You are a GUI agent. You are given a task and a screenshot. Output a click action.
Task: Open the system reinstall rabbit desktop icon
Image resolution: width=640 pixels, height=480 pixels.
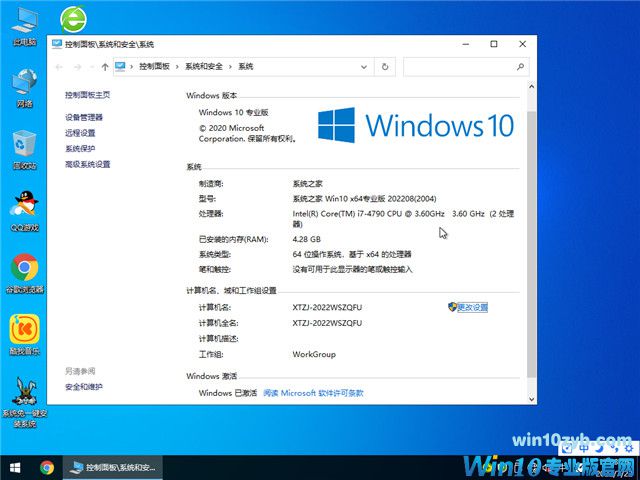[x=24, y=402]
